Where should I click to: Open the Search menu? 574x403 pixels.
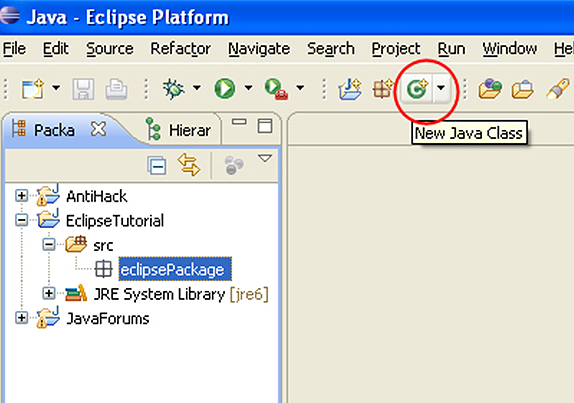pyautogui.click(x=331, y=49)
